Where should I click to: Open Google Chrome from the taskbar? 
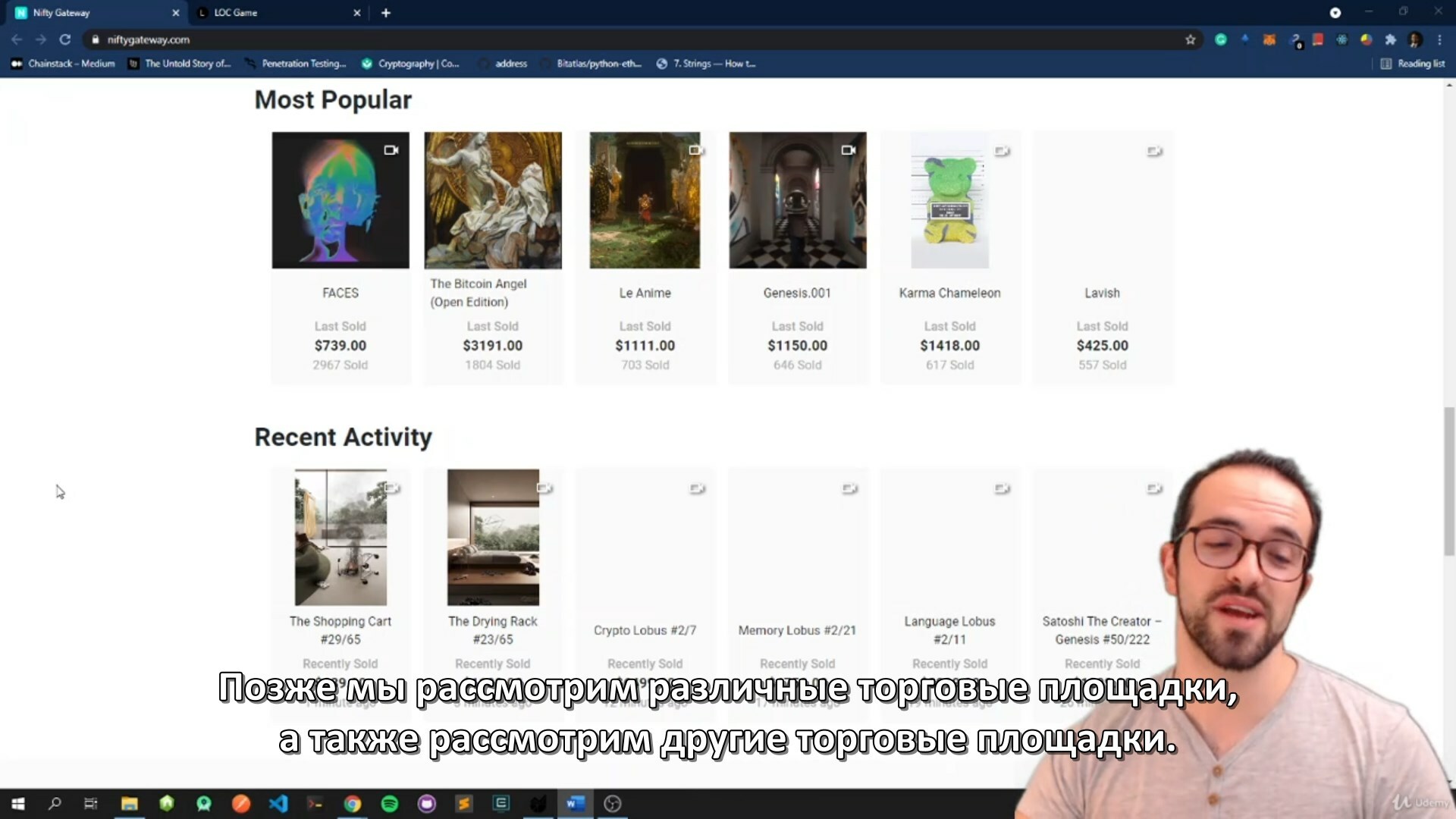353,804
